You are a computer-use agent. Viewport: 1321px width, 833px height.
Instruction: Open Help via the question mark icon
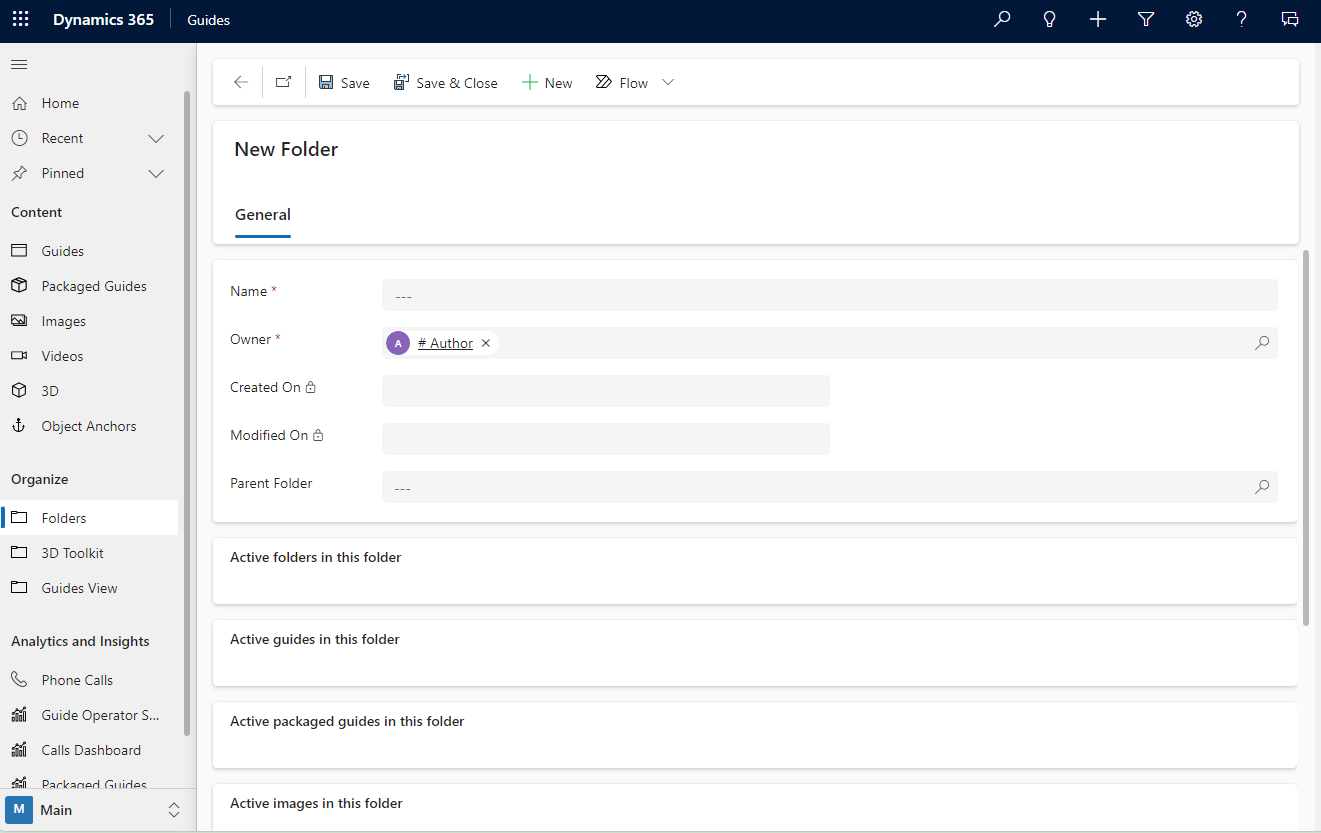[1241, 19]
